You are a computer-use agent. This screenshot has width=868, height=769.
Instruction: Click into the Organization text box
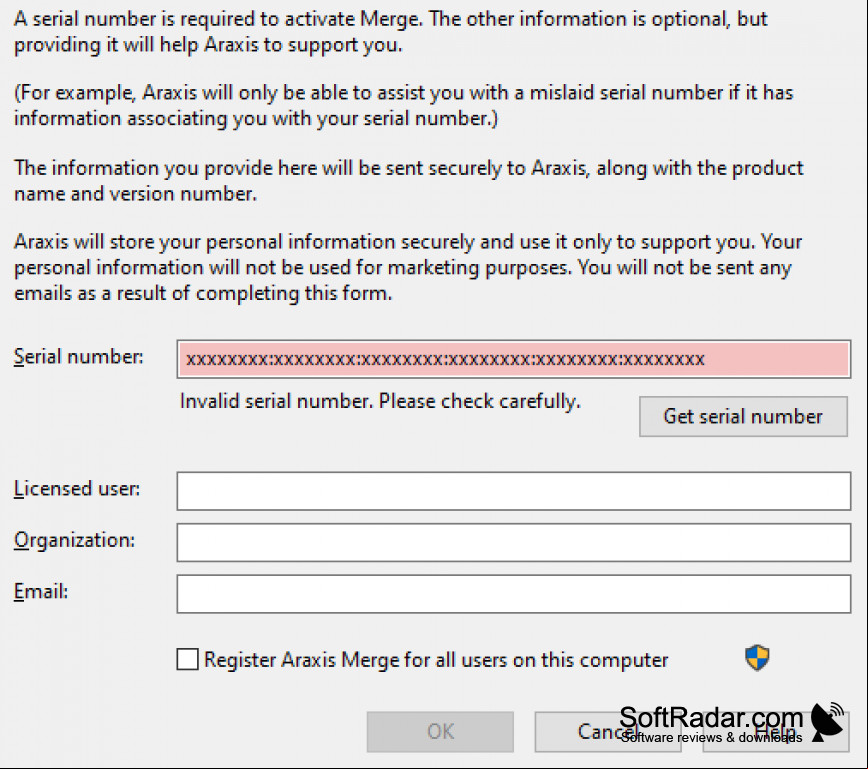click(514, 543)
